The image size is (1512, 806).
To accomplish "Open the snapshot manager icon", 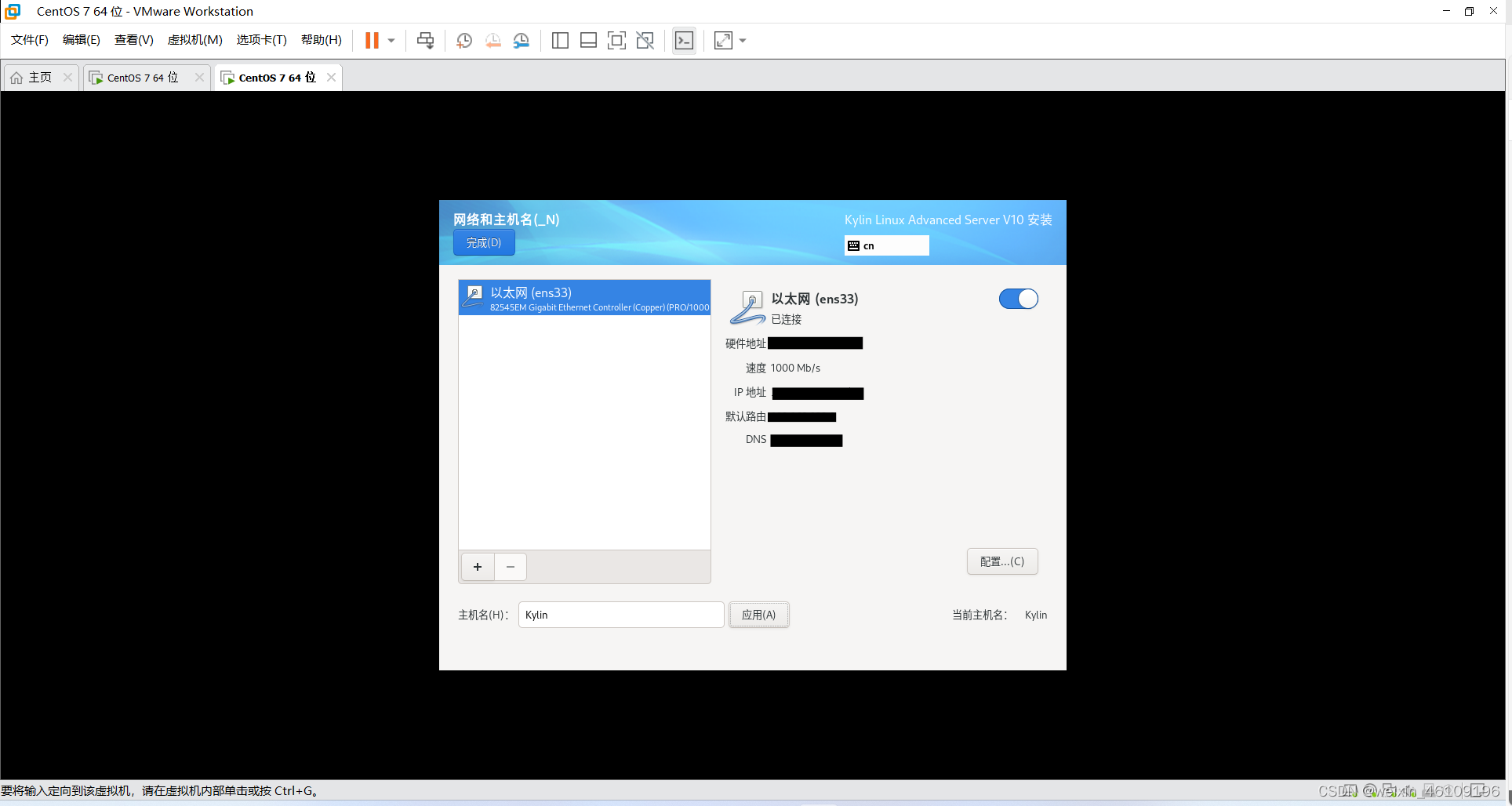I will [x=522, y=41].
